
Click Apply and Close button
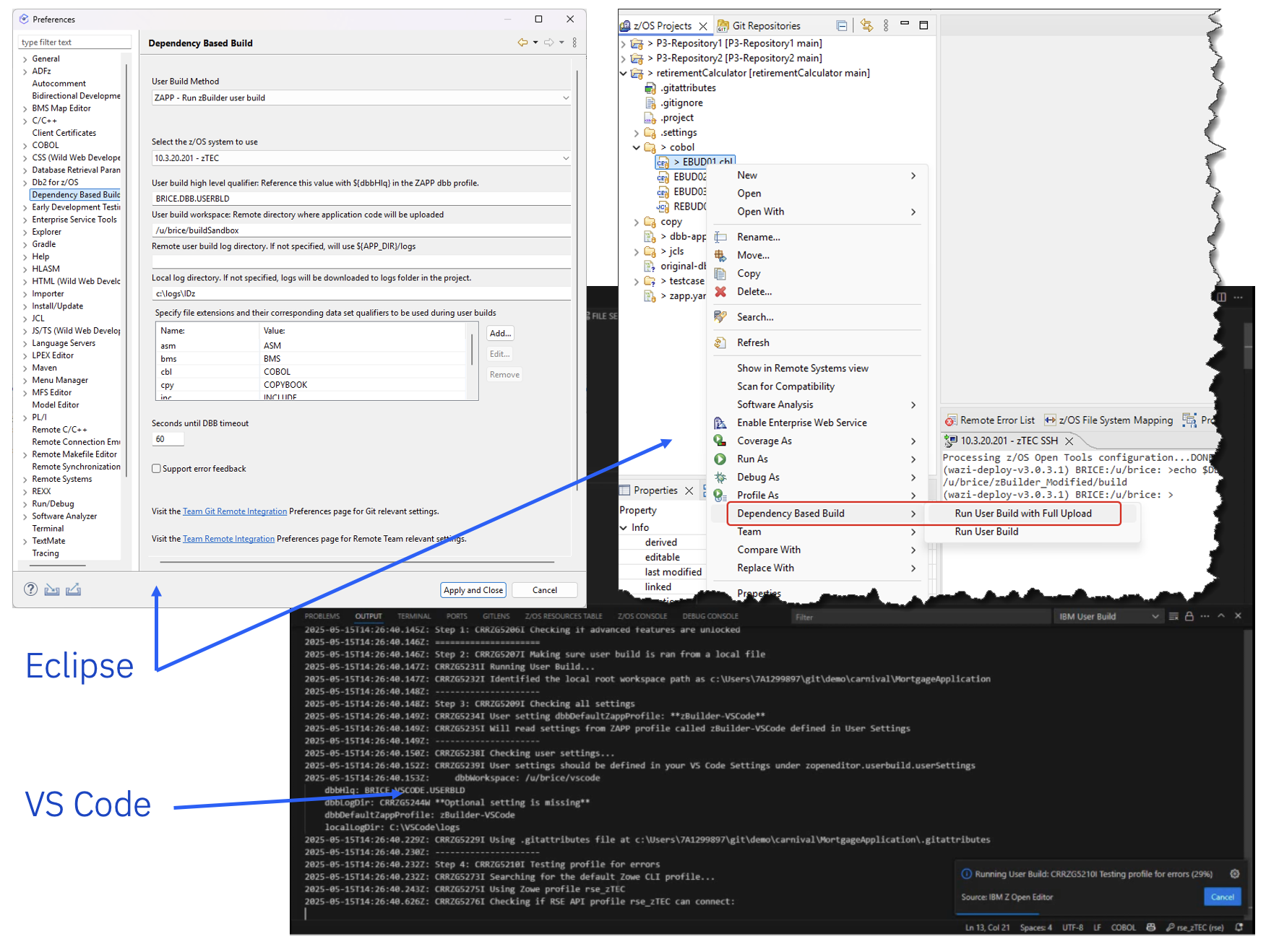pos(473,590)
